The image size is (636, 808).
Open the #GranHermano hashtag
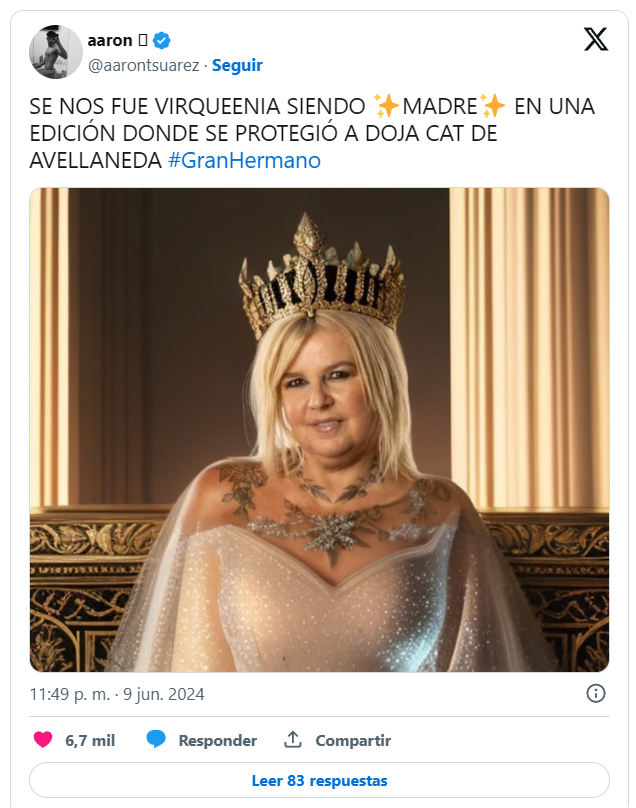click(244, 161)
